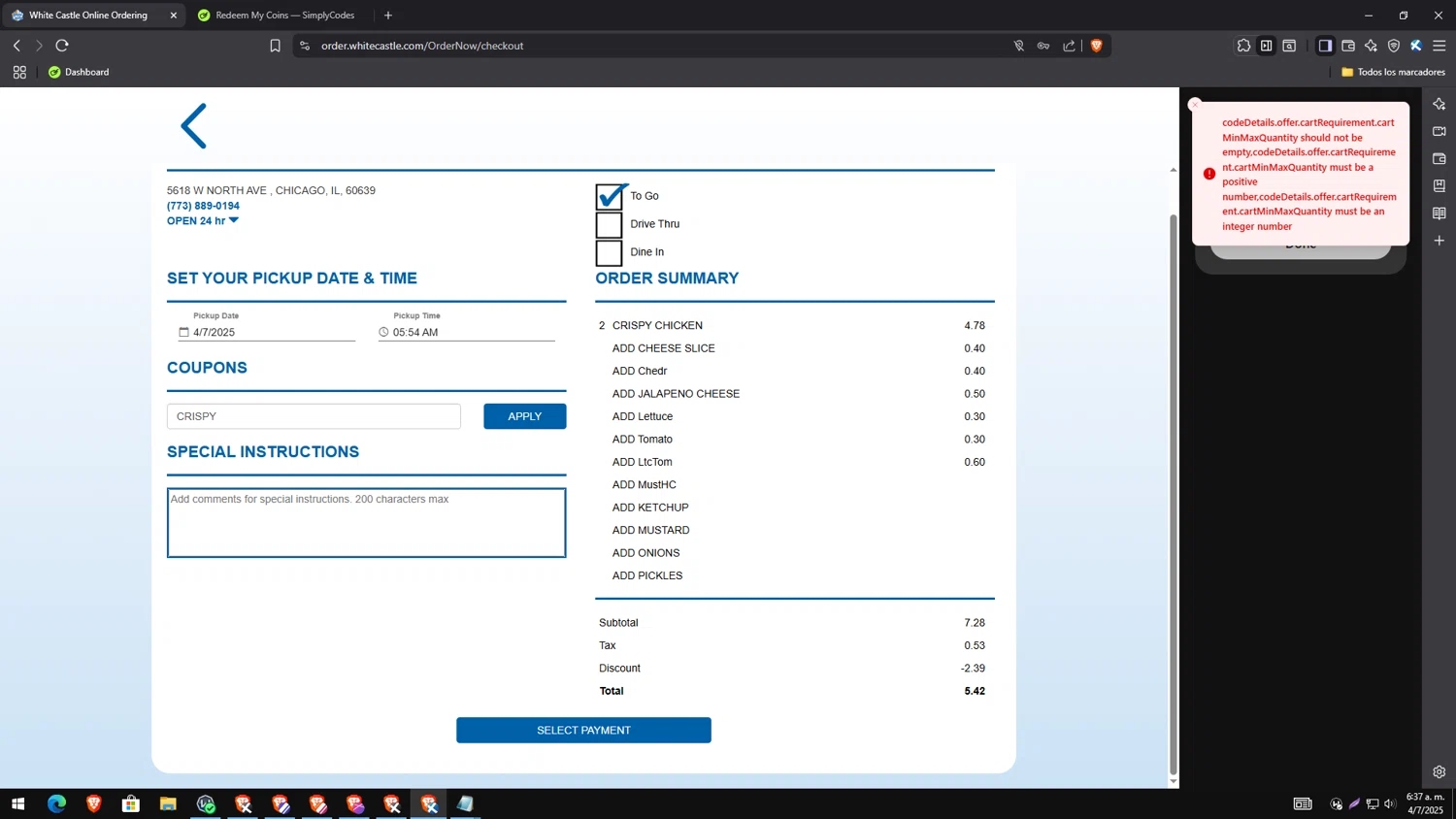
Task: Select the ADD JALAPENO CHEESE line
Action: (799, 394)
